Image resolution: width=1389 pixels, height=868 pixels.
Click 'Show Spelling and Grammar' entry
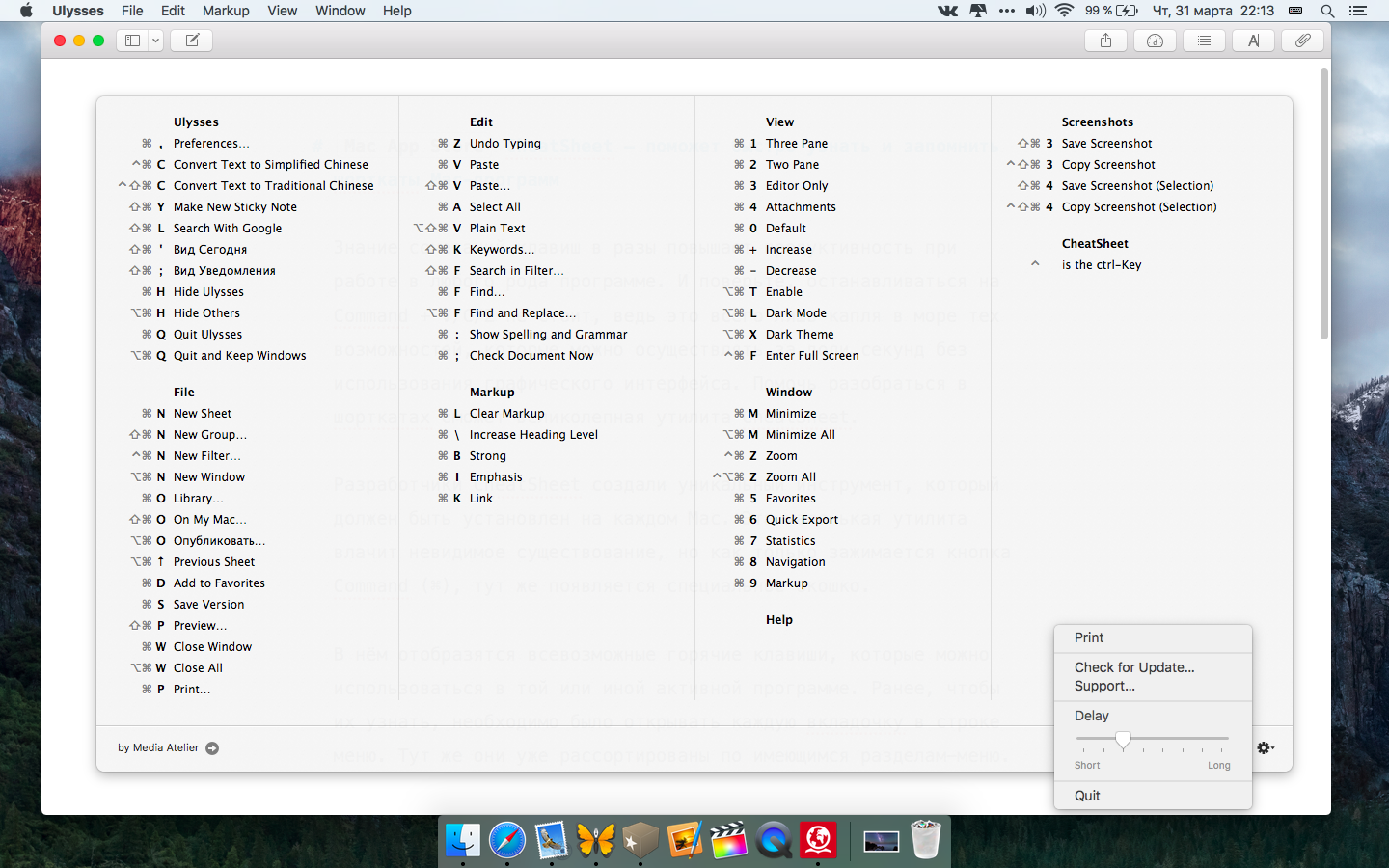pos(548,335)
